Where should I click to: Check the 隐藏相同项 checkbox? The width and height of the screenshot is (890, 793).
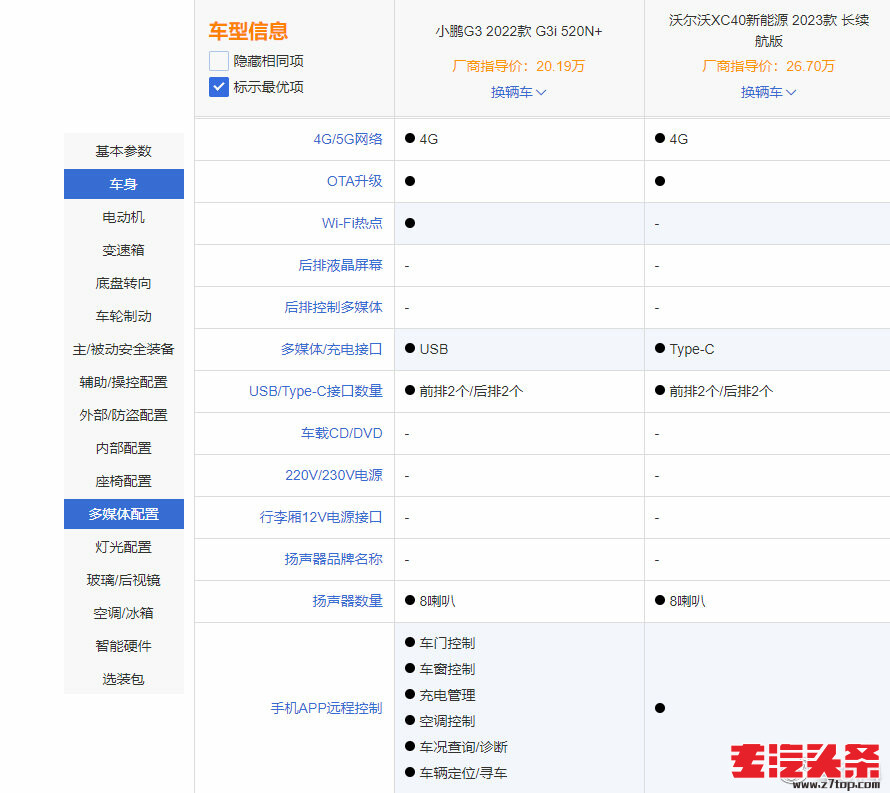click(x=219, y=61)
